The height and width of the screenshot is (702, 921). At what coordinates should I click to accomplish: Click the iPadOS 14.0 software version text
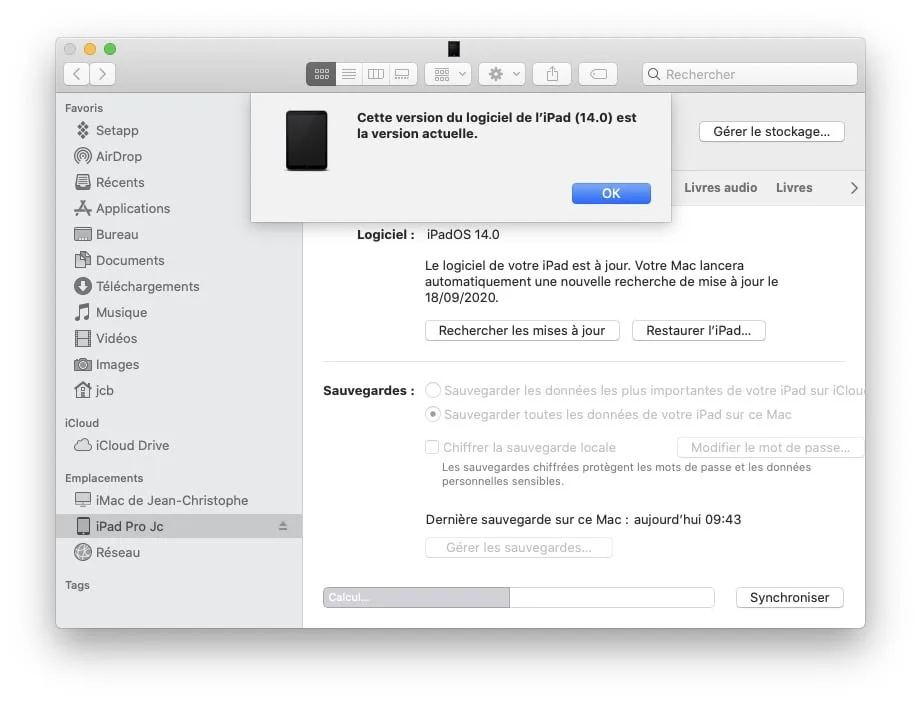coord(463,234)
